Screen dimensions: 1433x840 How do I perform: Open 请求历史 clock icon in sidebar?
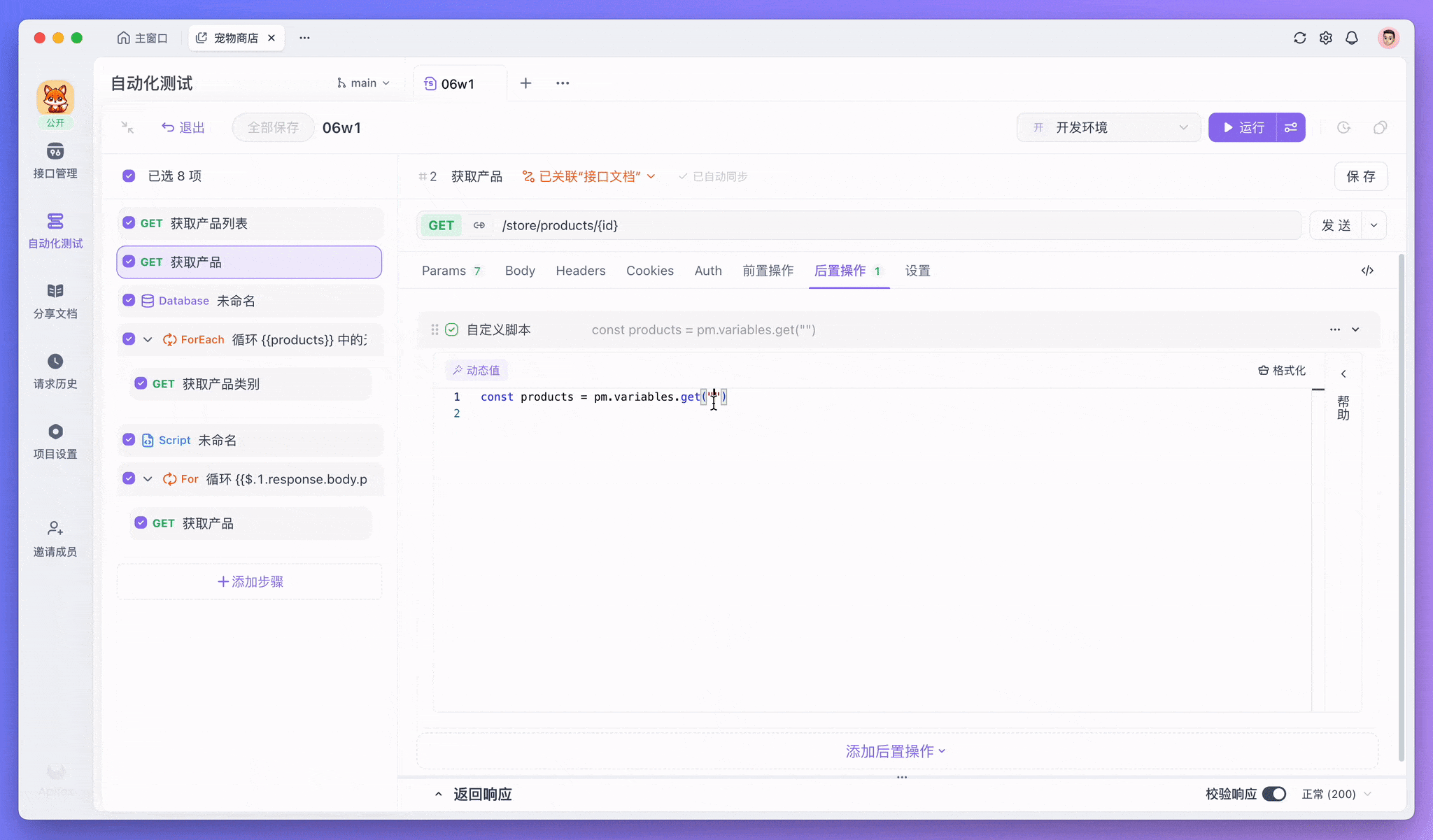55,362
